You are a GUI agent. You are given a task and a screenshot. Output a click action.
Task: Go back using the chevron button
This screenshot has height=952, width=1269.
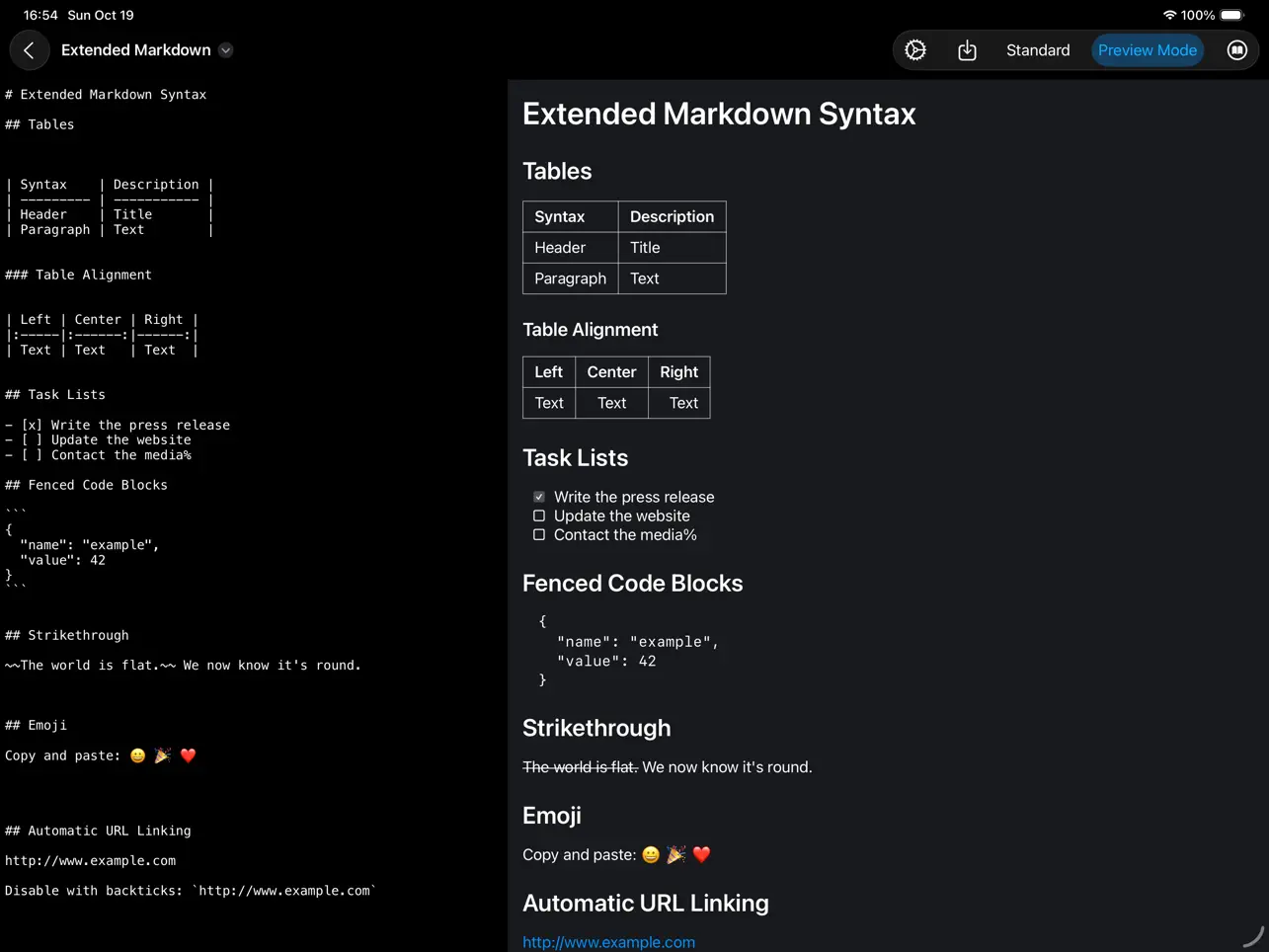click(x=29, y=50)
